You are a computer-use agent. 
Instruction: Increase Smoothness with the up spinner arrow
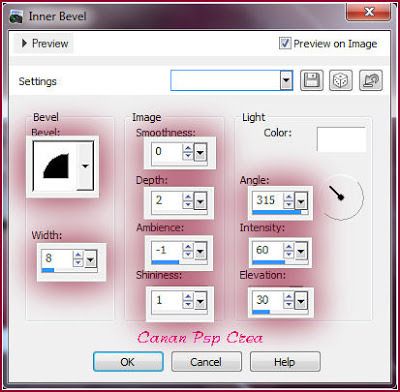188,148
